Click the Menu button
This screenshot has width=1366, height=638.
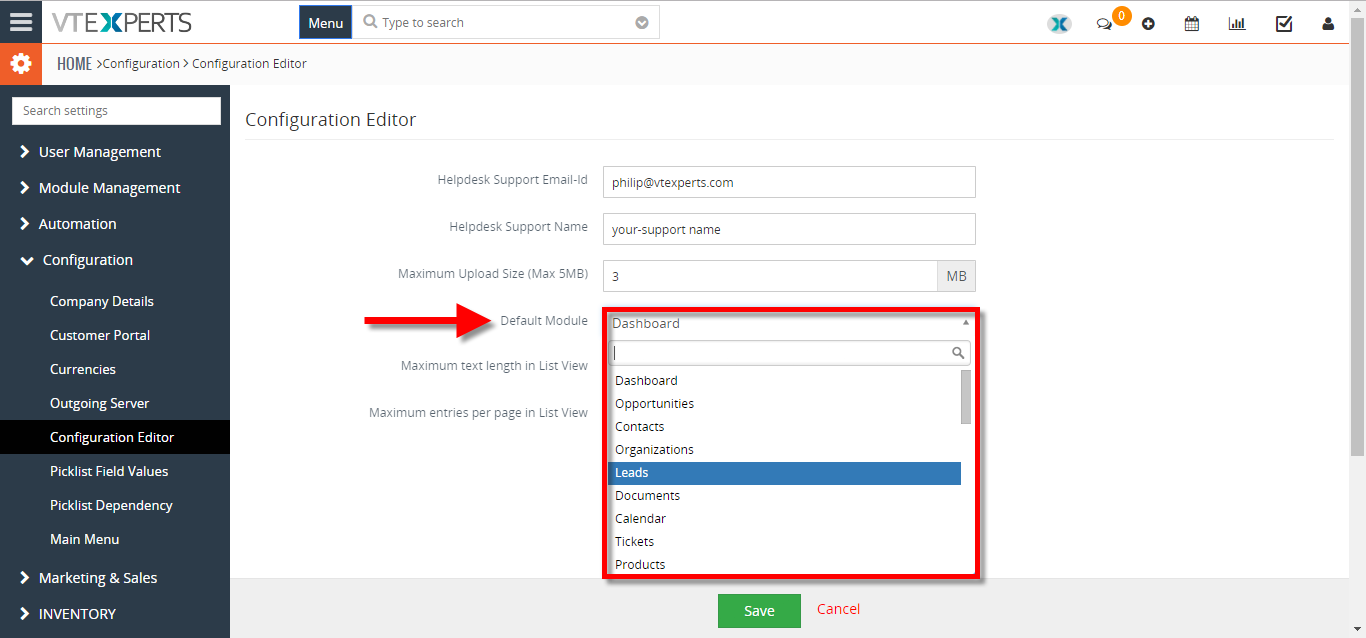click(325, 23)
